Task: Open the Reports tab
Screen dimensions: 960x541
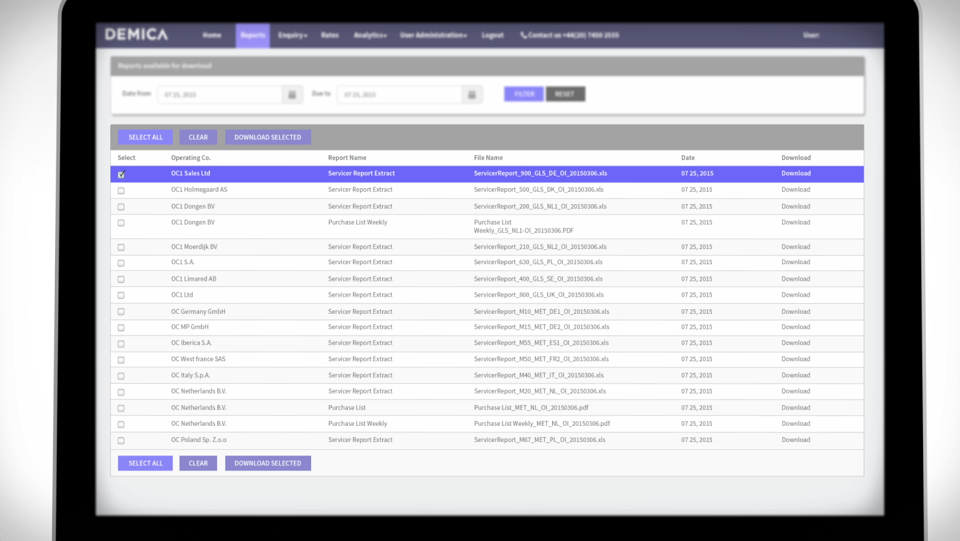Action: [x=253, y=35]
